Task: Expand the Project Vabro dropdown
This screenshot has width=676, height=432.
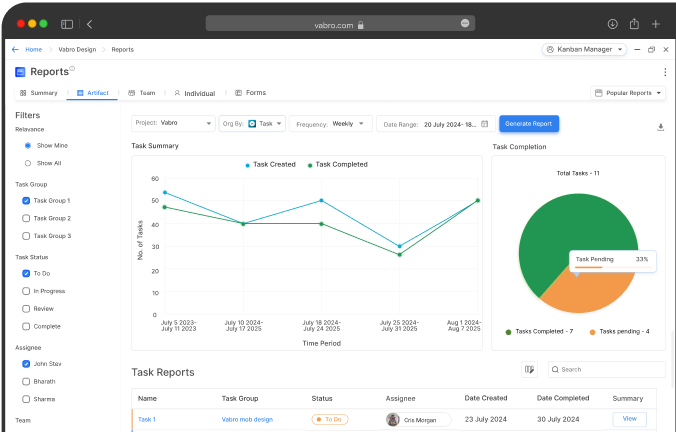Action: pyautogui.click(x=173, y=124)
